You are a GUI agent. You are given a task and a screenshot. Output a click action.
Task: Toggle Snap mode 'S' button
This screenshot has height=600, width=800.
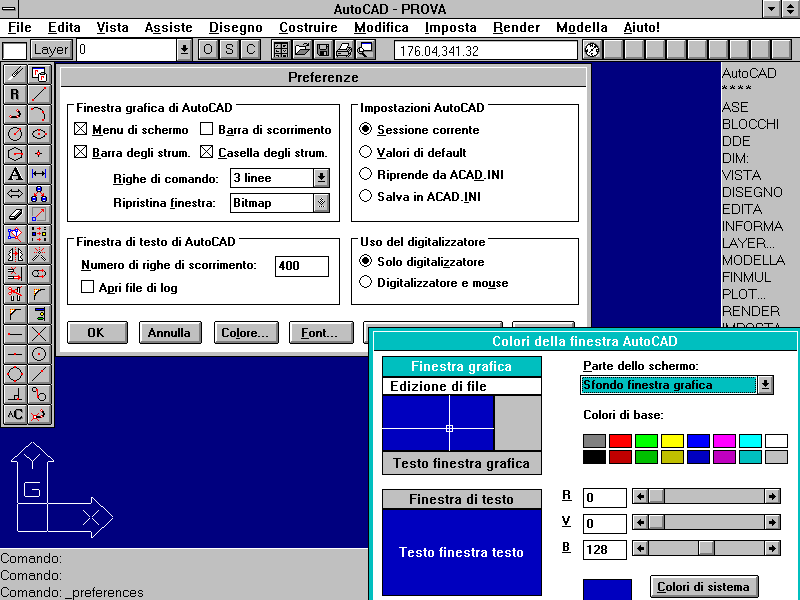coord(229,49)
